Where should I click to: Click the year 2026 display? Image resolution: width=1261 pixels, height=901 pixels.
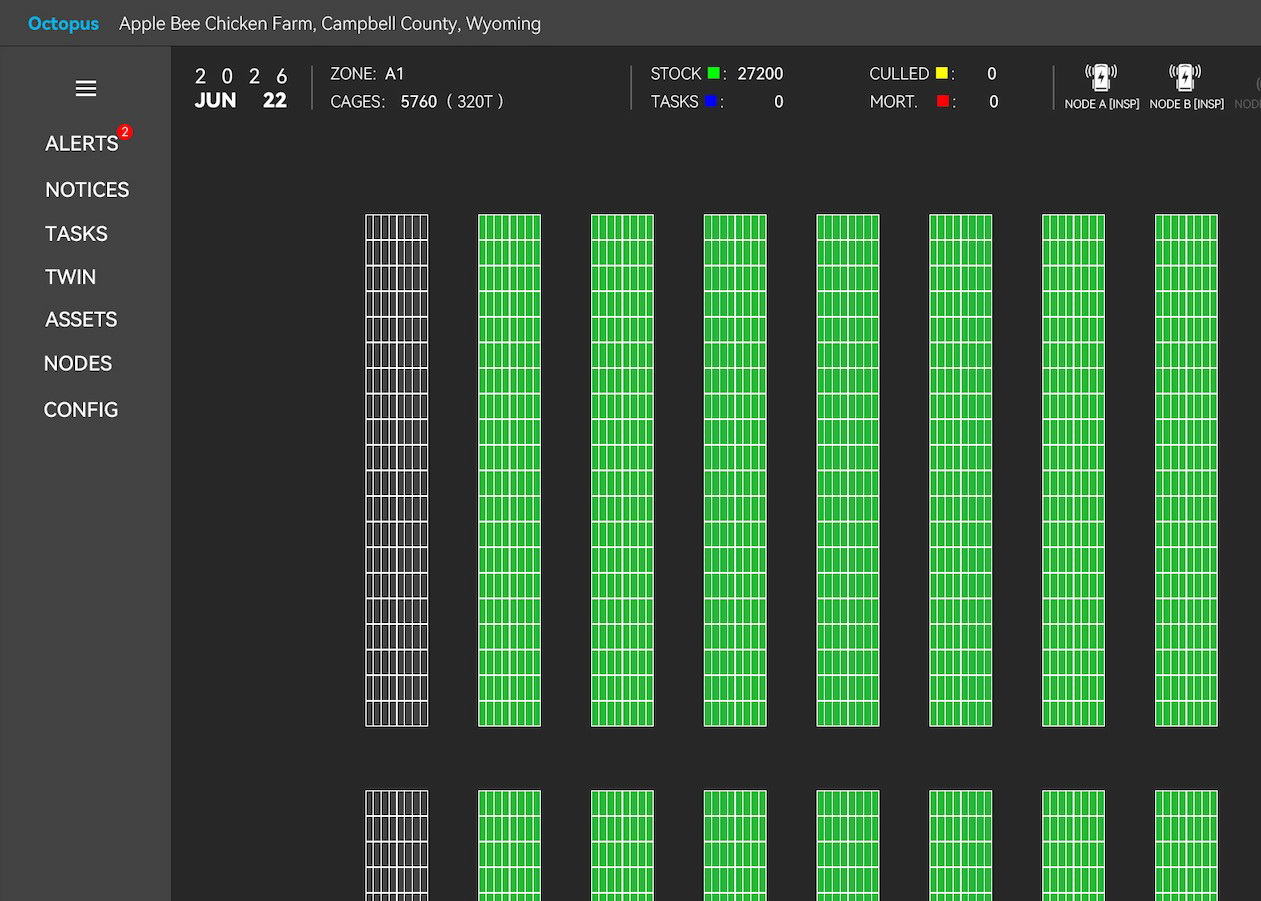coord(241,76)
